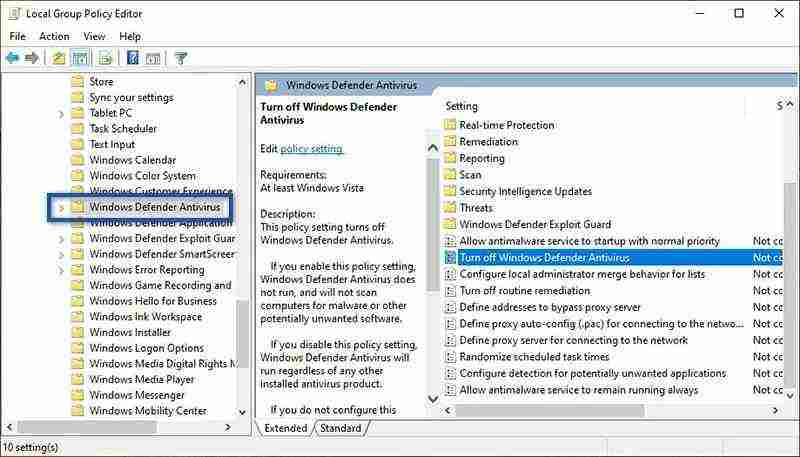This screenshot has height=457, width=800.
Task: Select Windows Mobility Center tree item
Action: coord(148,411)
